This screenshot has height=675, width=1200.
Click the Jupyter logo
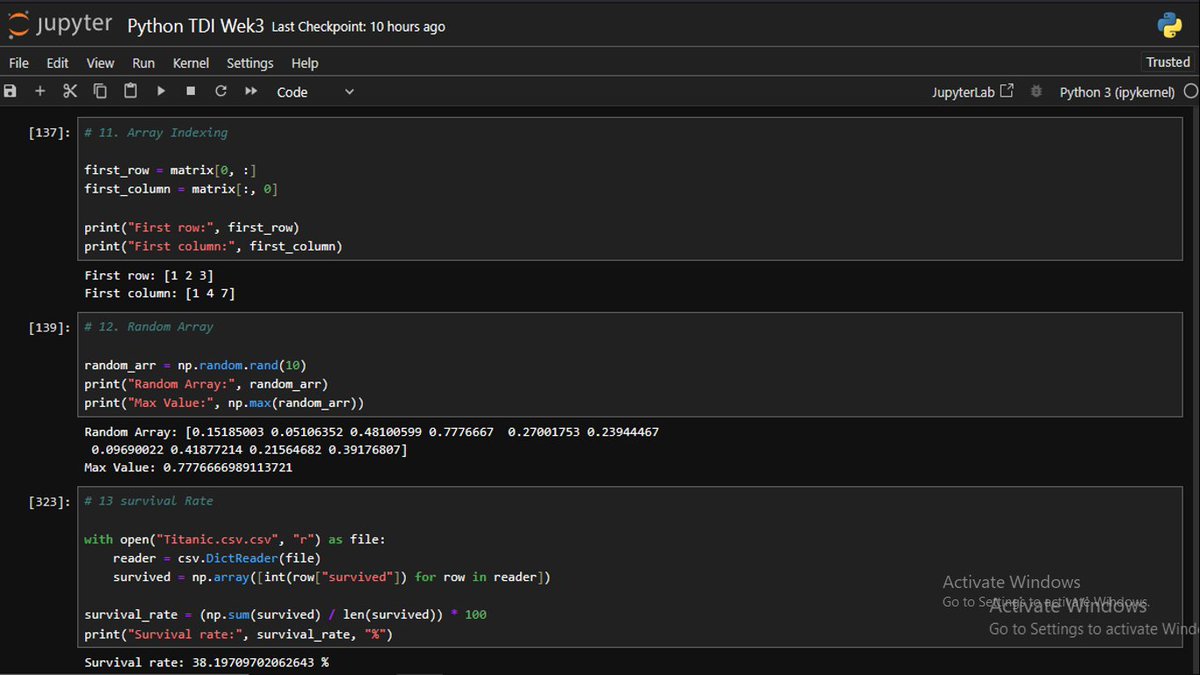click(x=60, y=25)
